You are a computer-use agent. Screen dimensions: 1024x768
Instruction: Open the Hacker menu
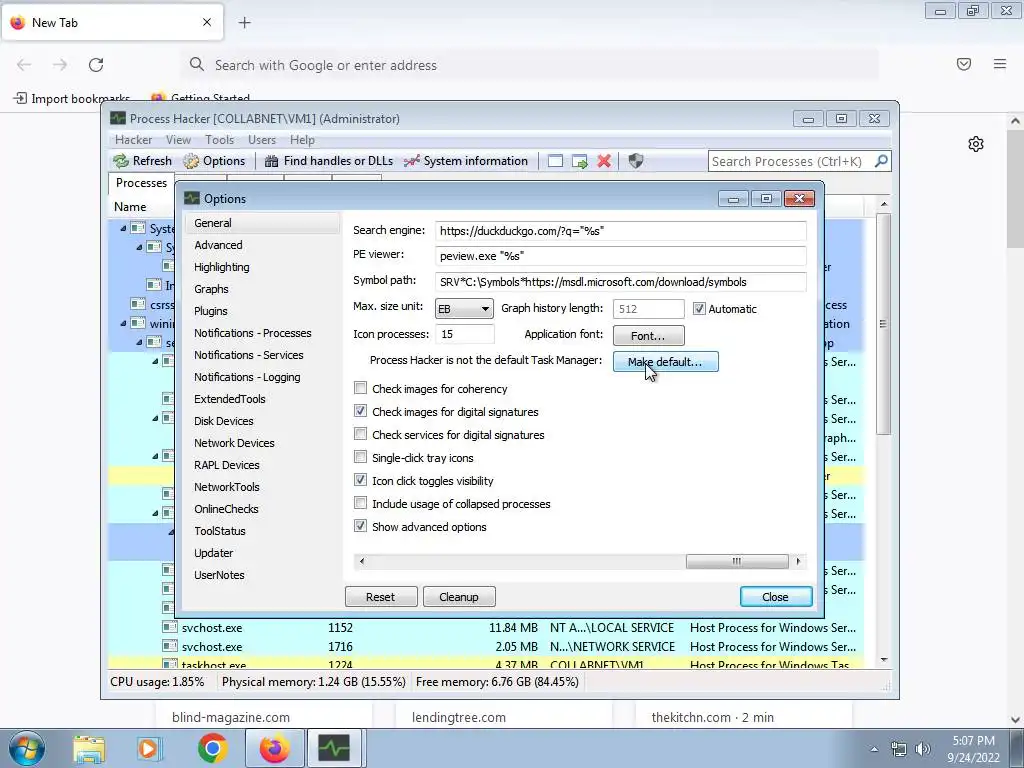(x=133, y=140)
